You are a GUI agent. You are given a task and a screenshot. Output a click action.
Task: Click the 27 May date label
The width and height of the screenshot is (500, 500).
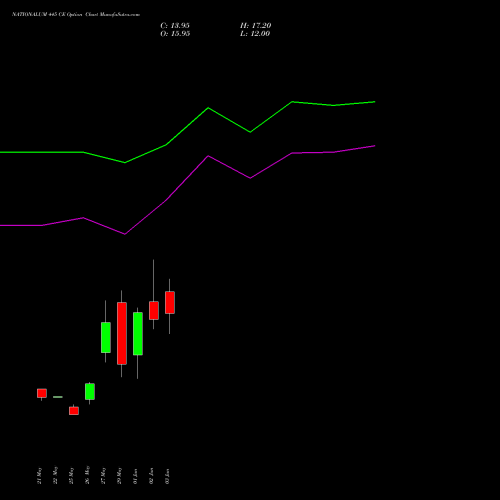point(103,476)
